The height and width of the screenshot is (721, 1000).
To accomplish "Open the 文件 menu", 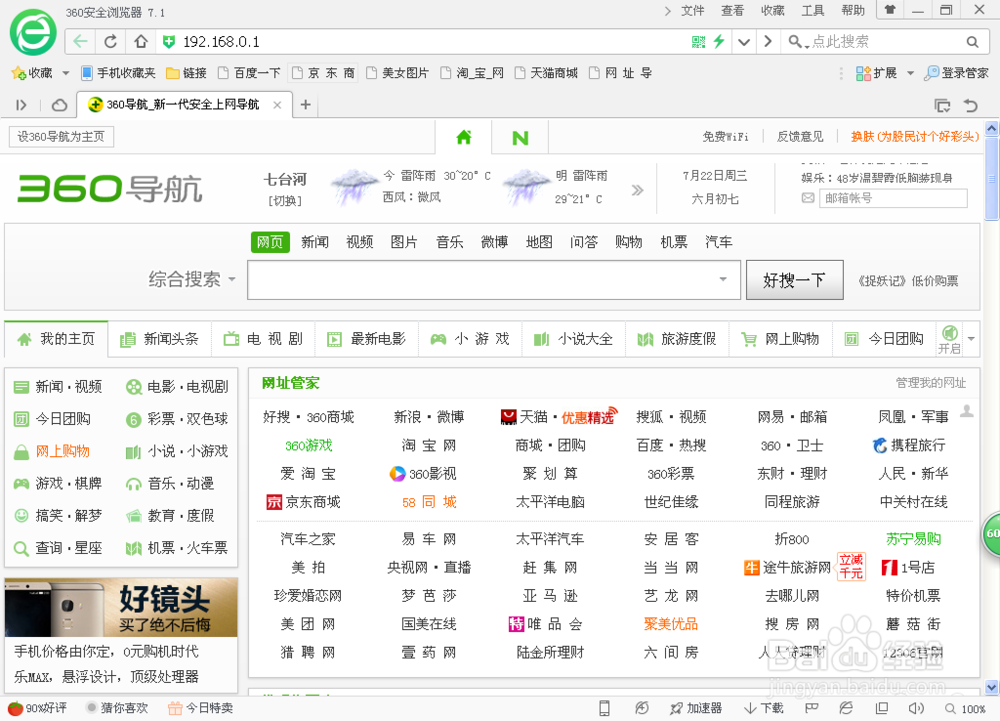I will (x=693, y=10).
